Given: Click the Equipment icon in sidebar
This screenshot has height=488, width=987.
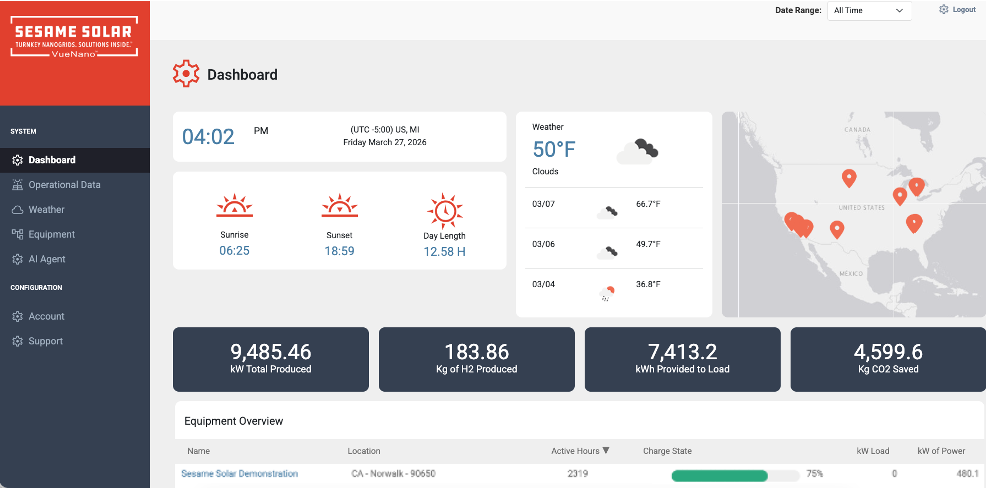Looking at the screenshot, I should click(x=17, y=234).
